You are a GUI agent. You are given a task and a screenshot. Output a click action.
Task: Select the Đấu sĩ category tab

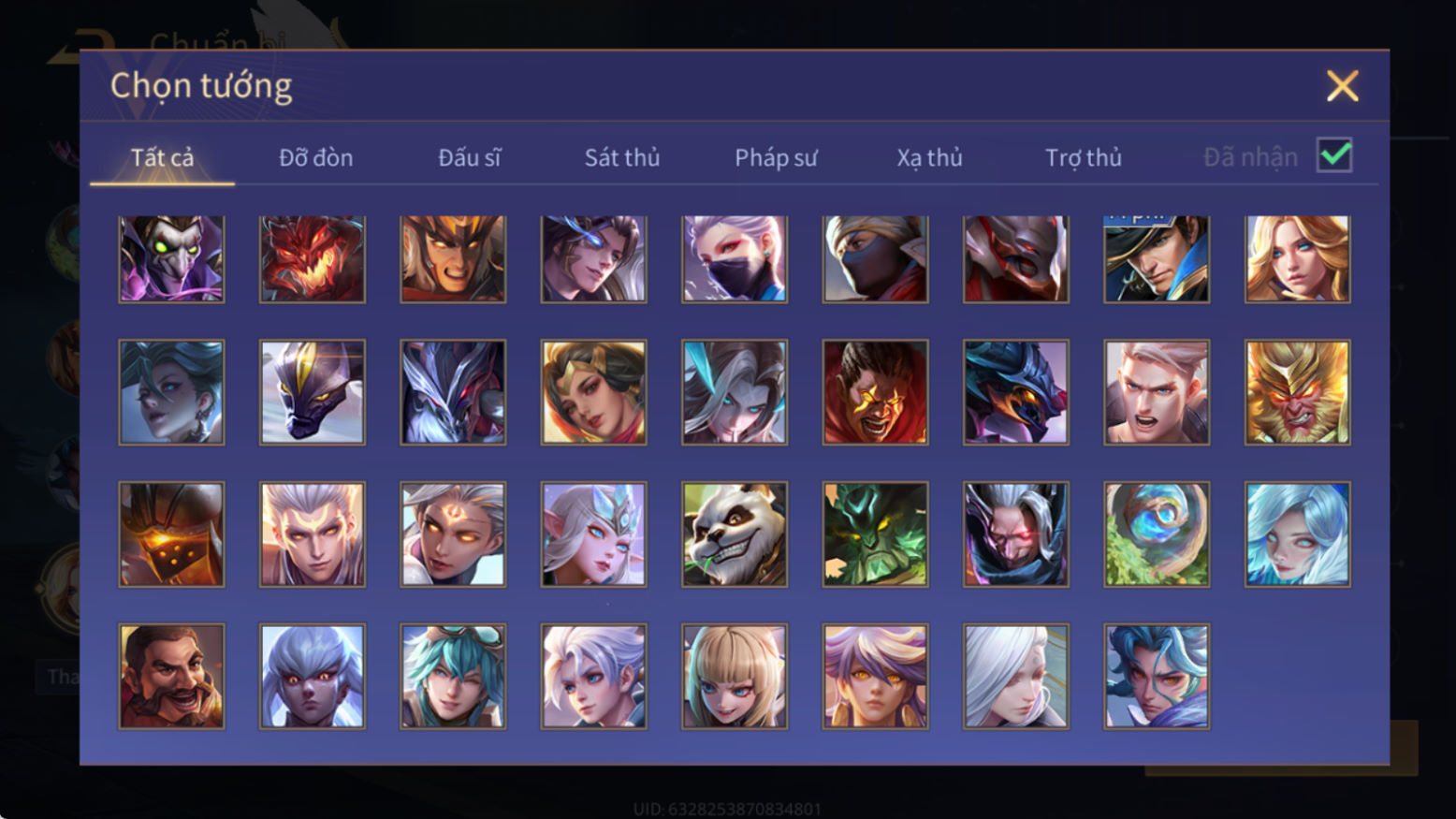[470, 157]
